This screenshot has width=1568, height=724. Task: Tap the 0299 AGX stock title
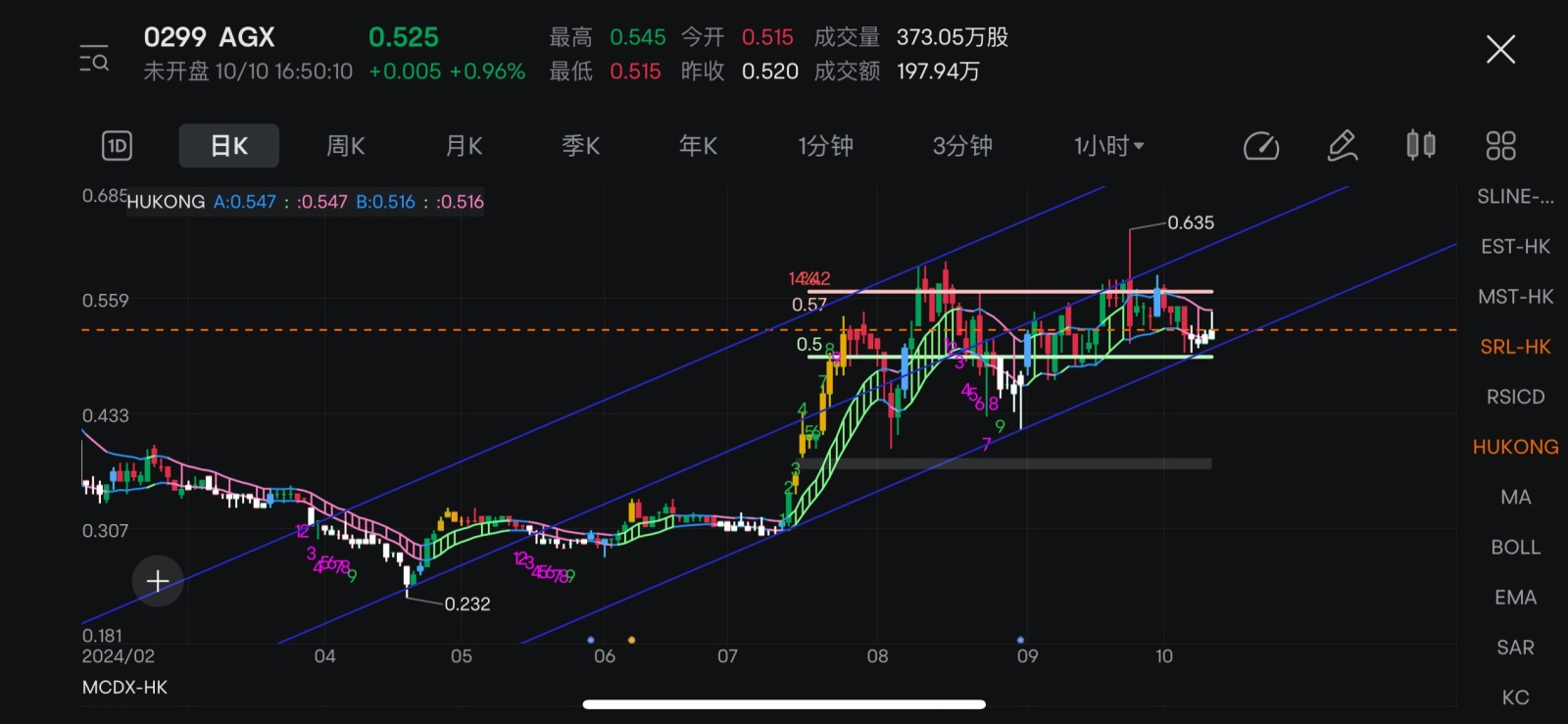tap(210, 37)
